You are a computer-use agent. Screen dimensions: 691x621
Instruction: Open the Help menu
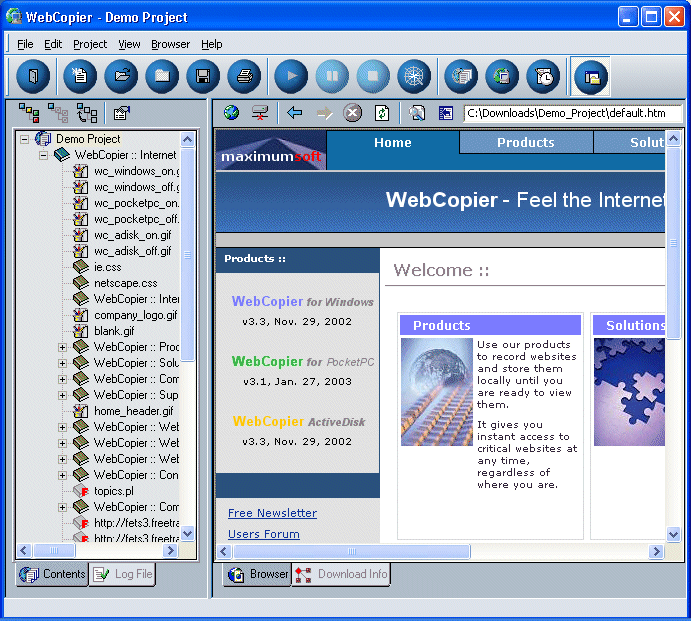tap(212, 44)
